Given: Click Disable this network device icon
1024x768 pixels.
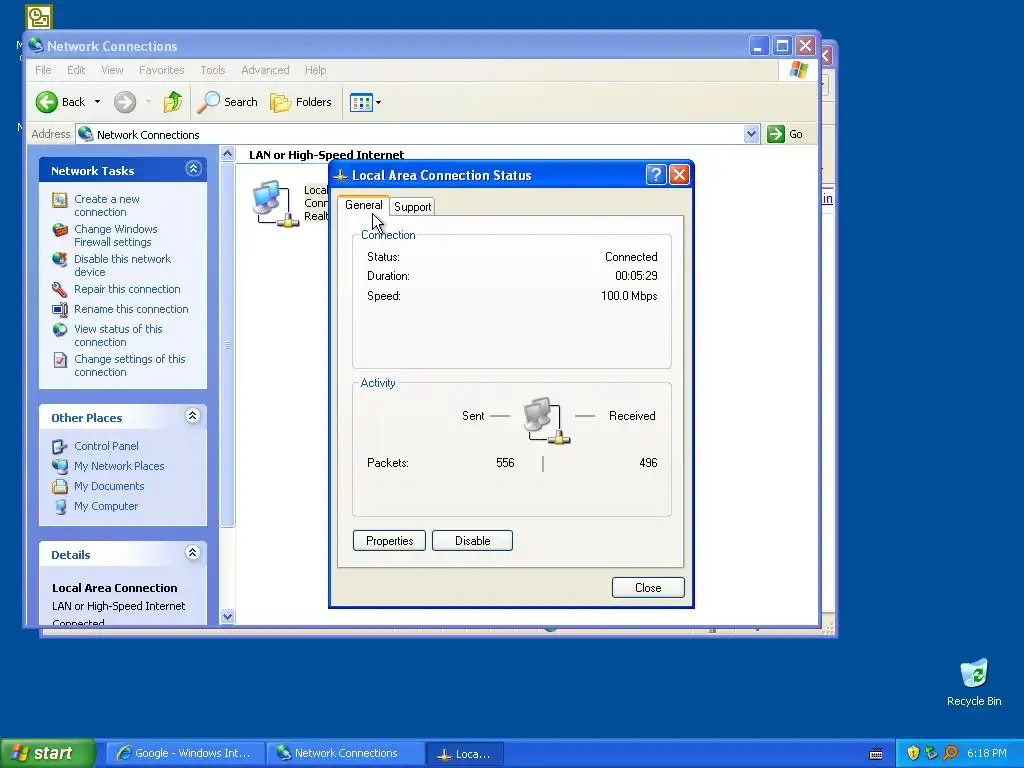Looking at the screenshot, I should (x=60, y=260).
